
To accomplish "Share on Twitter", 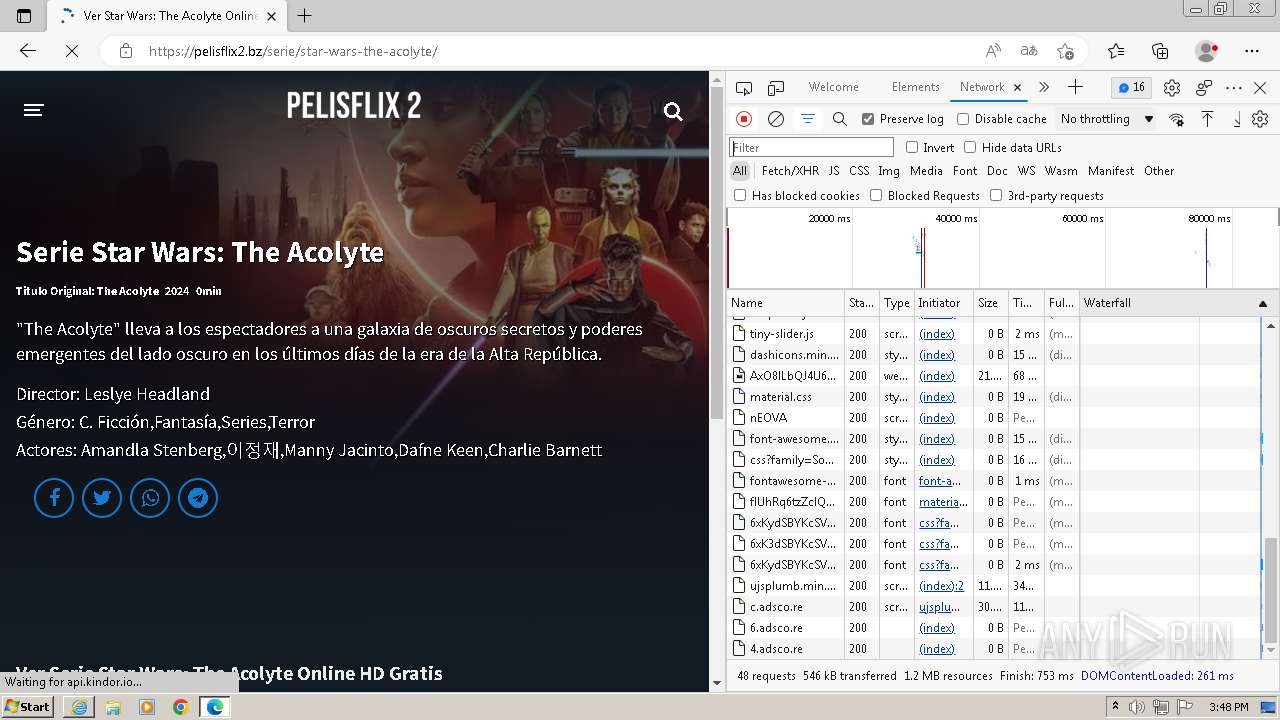I will click(102, 498).
